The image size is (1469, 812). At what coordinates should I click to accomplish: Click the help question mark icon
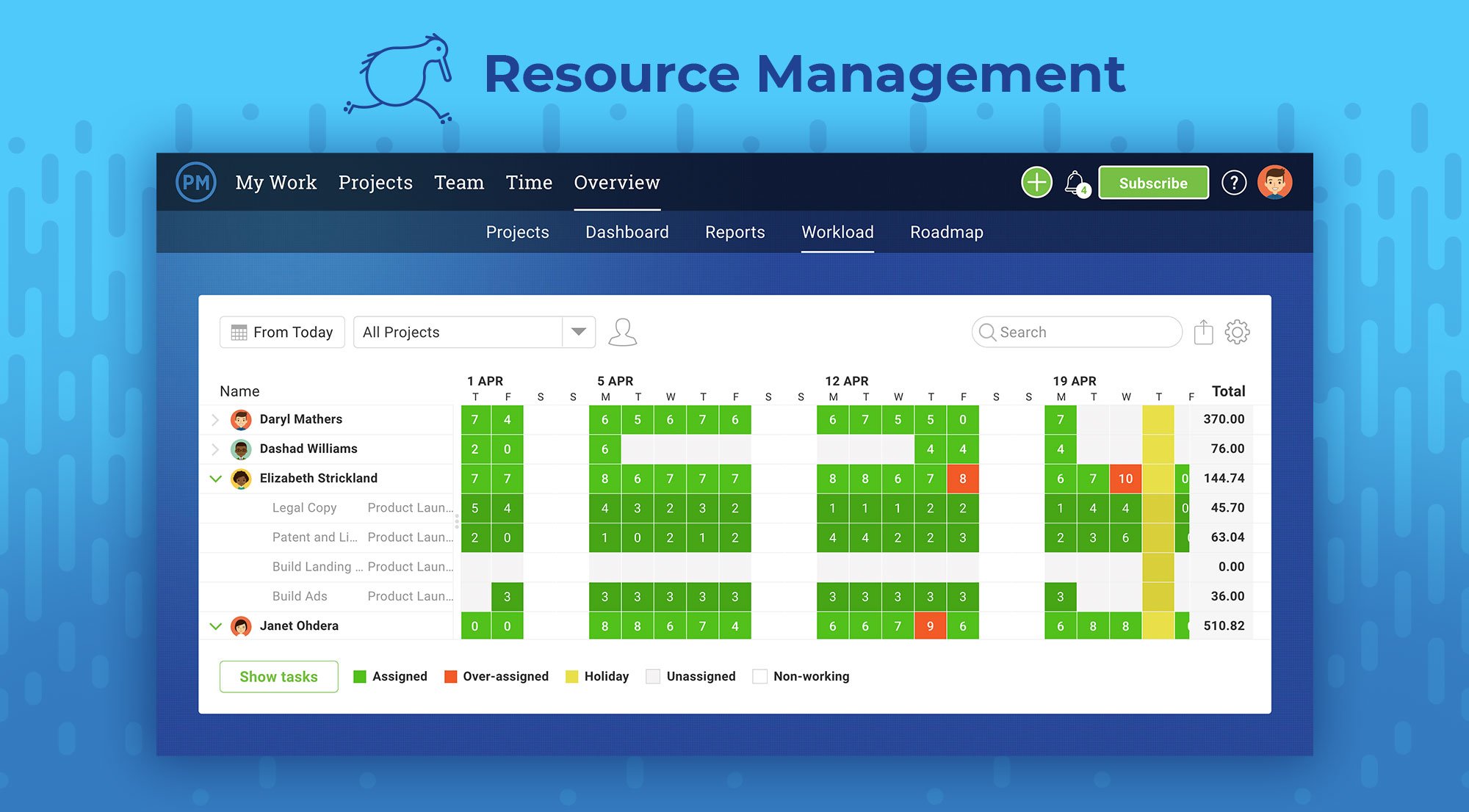[1235, 183]
